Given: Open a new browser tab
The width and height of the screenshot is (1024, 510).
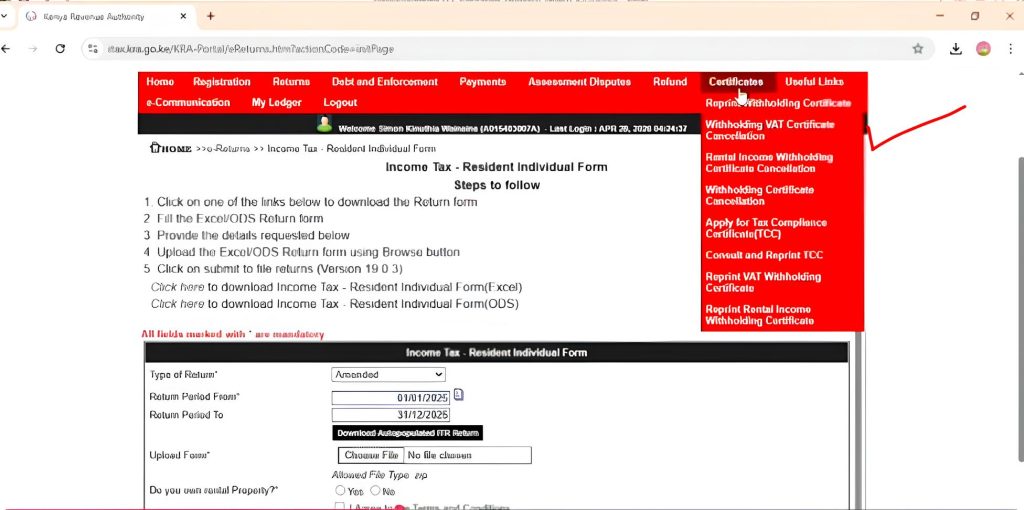Looking at the screenshot, I should 210,16.
